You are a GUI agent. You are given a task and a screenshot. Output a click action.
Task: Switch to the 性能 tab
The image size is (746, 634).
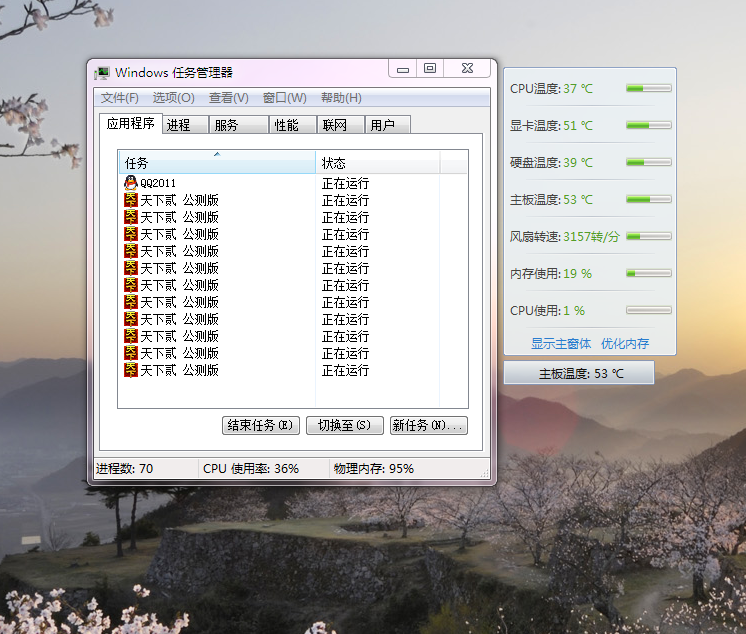click(287, 125)
